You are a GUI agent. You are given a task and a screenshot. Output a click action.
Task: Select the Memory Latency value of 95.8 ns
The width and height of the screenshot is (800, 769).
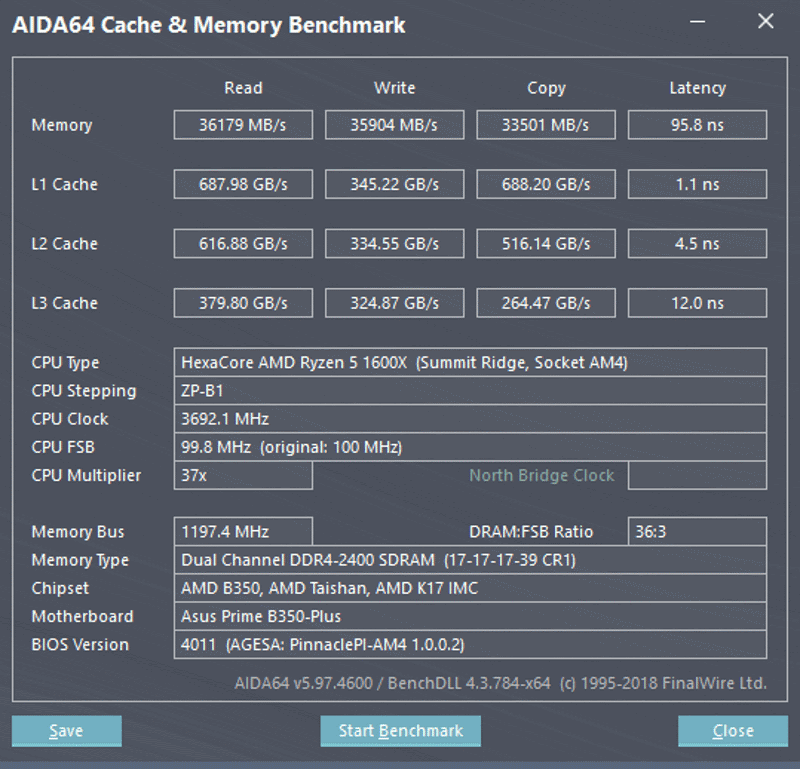coord(696,124)
